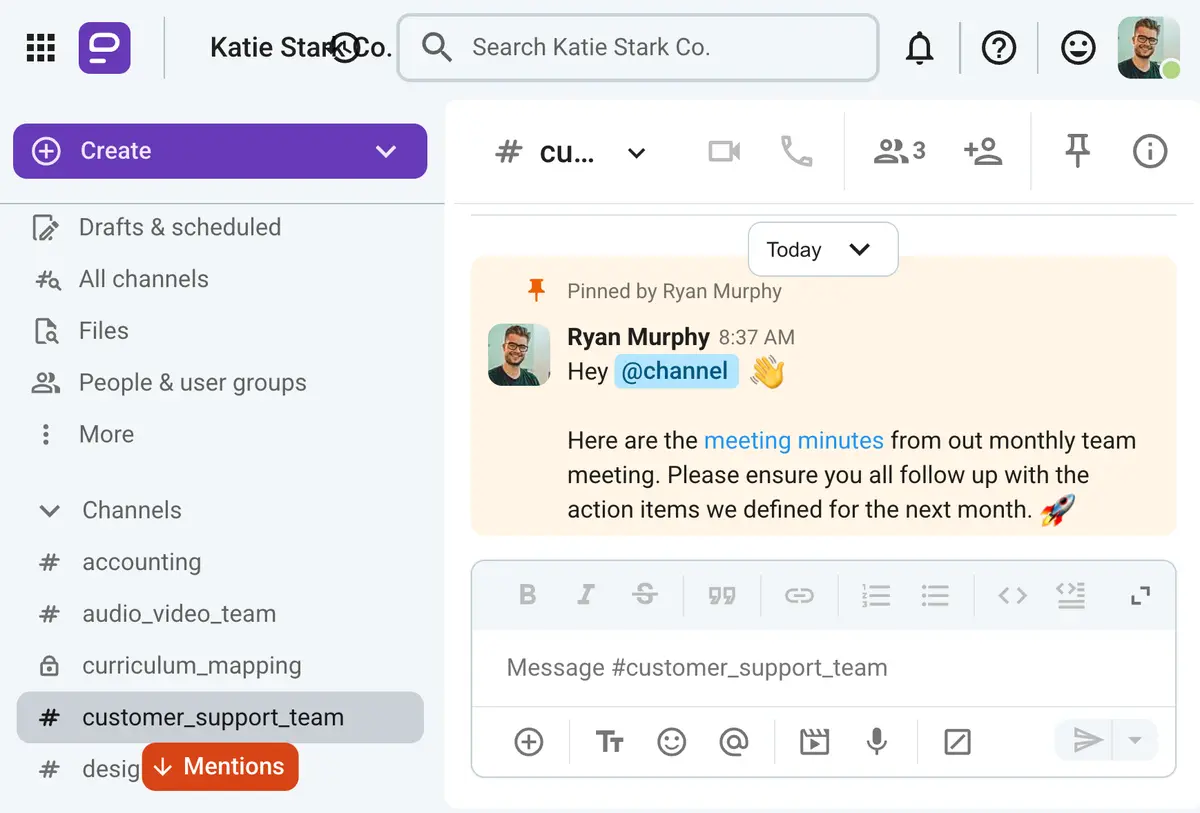Collapse the Channels section

pyautogui.click(x=50, y=510)
